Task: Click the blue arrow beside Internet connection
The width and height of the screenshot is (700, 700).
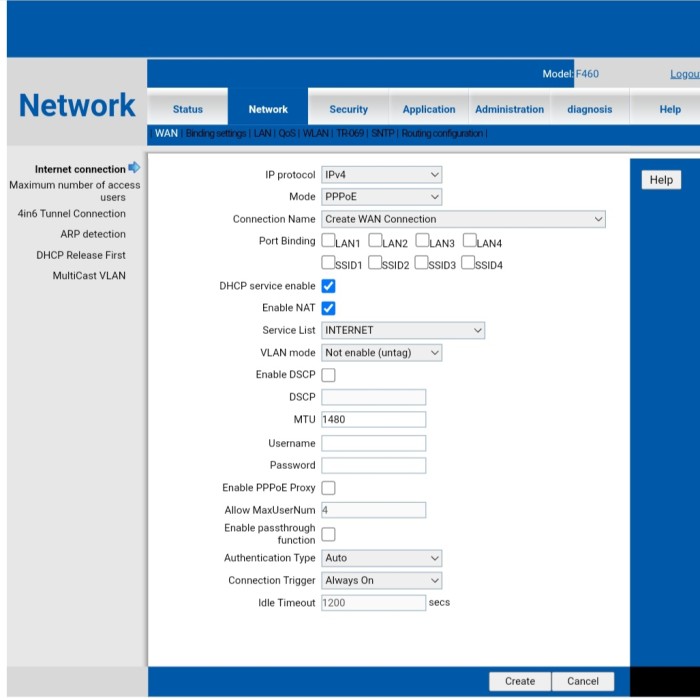Action: click(134, 168)
